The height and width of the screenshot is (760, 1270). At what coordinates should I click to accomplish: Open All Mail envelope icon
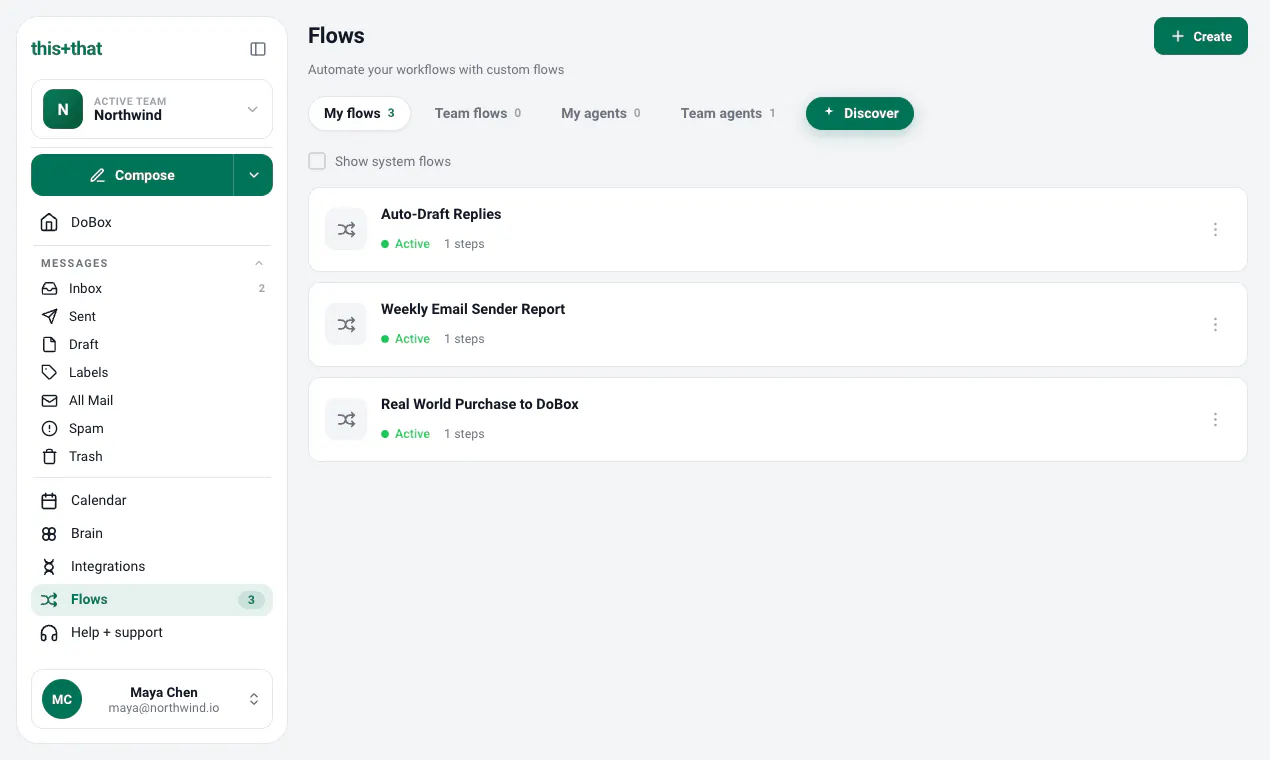pyautogui.click(x=49, y=400)
